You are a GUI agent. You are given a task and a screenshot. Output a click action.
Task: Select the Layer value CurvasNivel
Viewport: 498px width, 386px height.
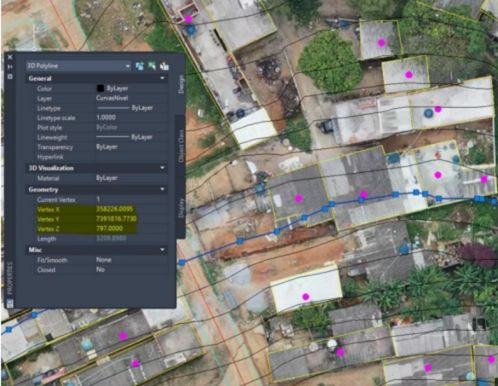[112, 98]
